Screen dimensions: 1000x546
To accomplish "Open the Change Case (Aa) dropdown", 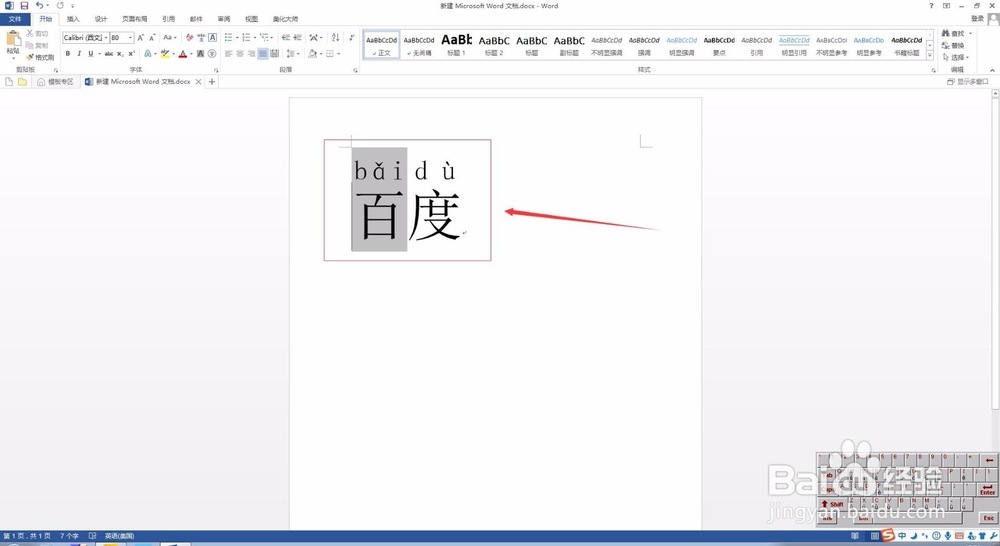I will 170,38.
